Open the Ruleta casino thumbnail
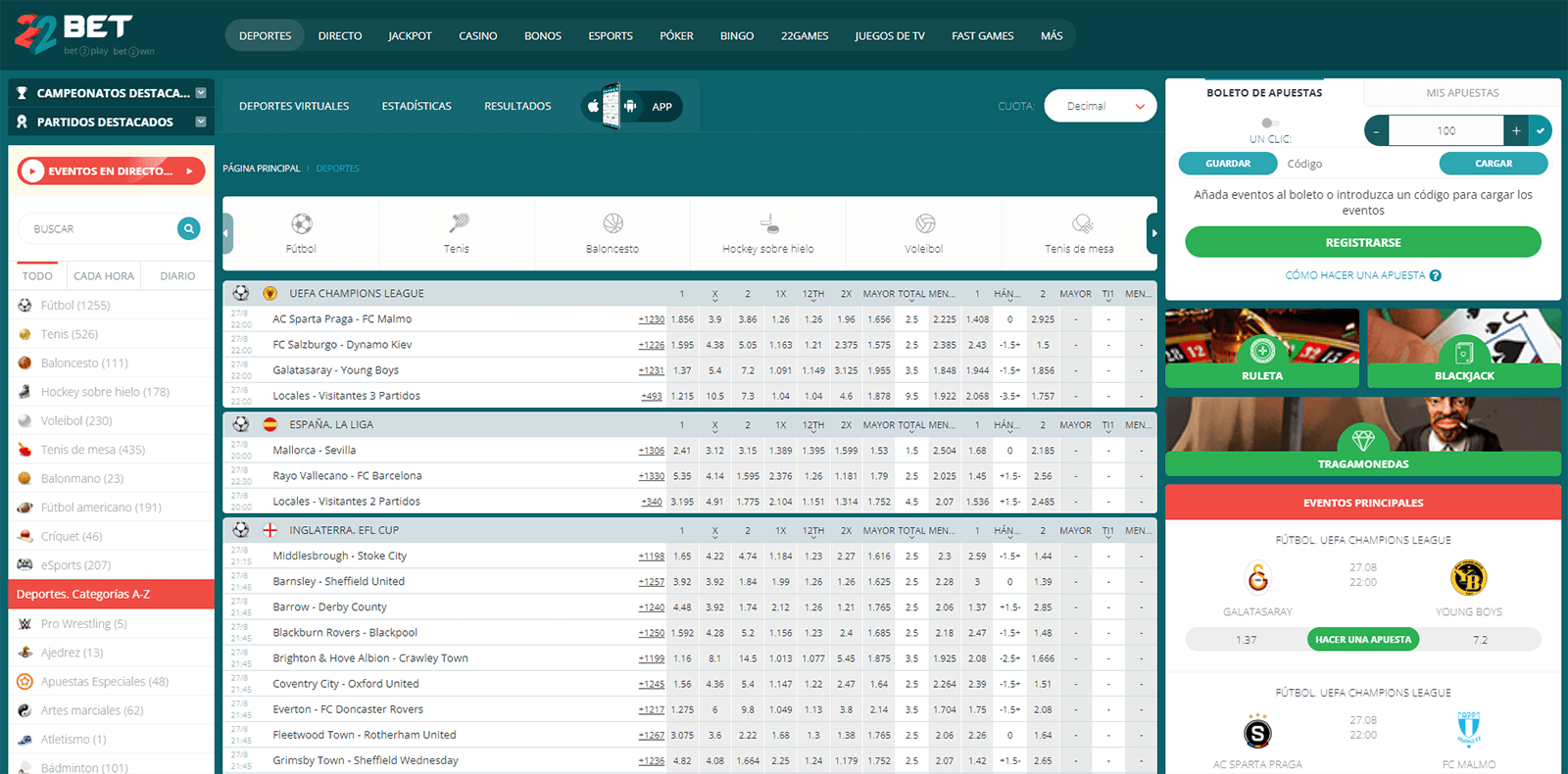Screen dimensions: 1568x774 click(x=1262, y=349)
